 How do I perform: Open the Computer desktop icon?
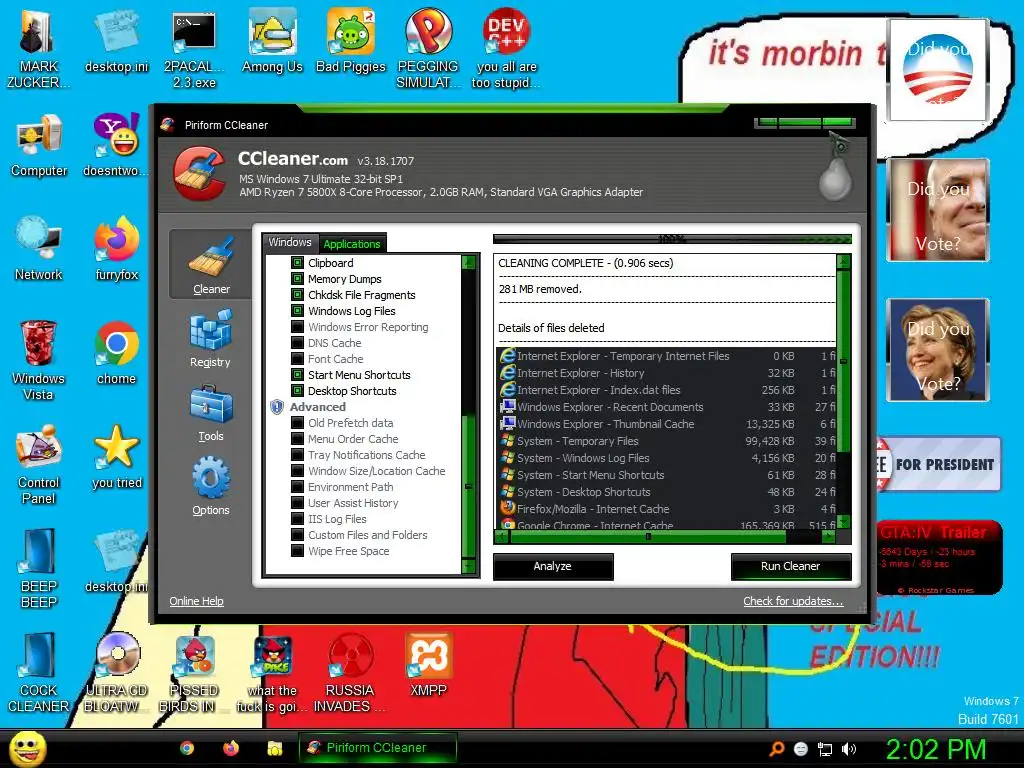tap(39, 146)
